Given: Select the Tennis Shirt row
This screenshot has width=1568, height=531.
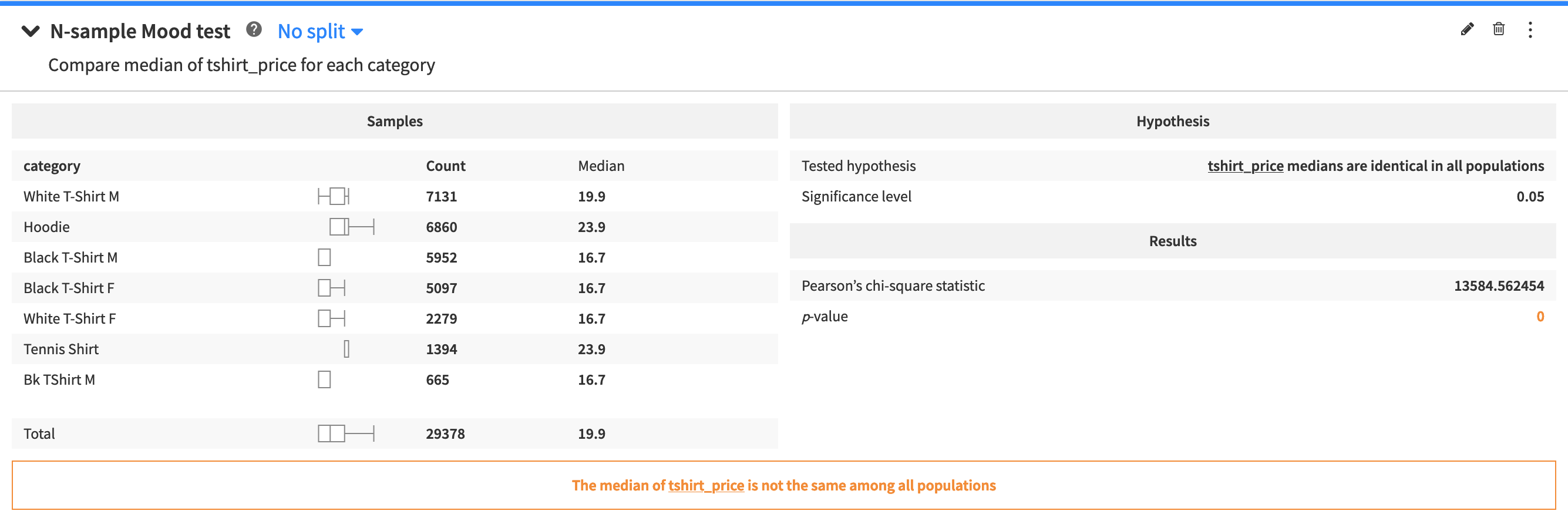Looking at the screenshot, I should (x=61, y=349).
